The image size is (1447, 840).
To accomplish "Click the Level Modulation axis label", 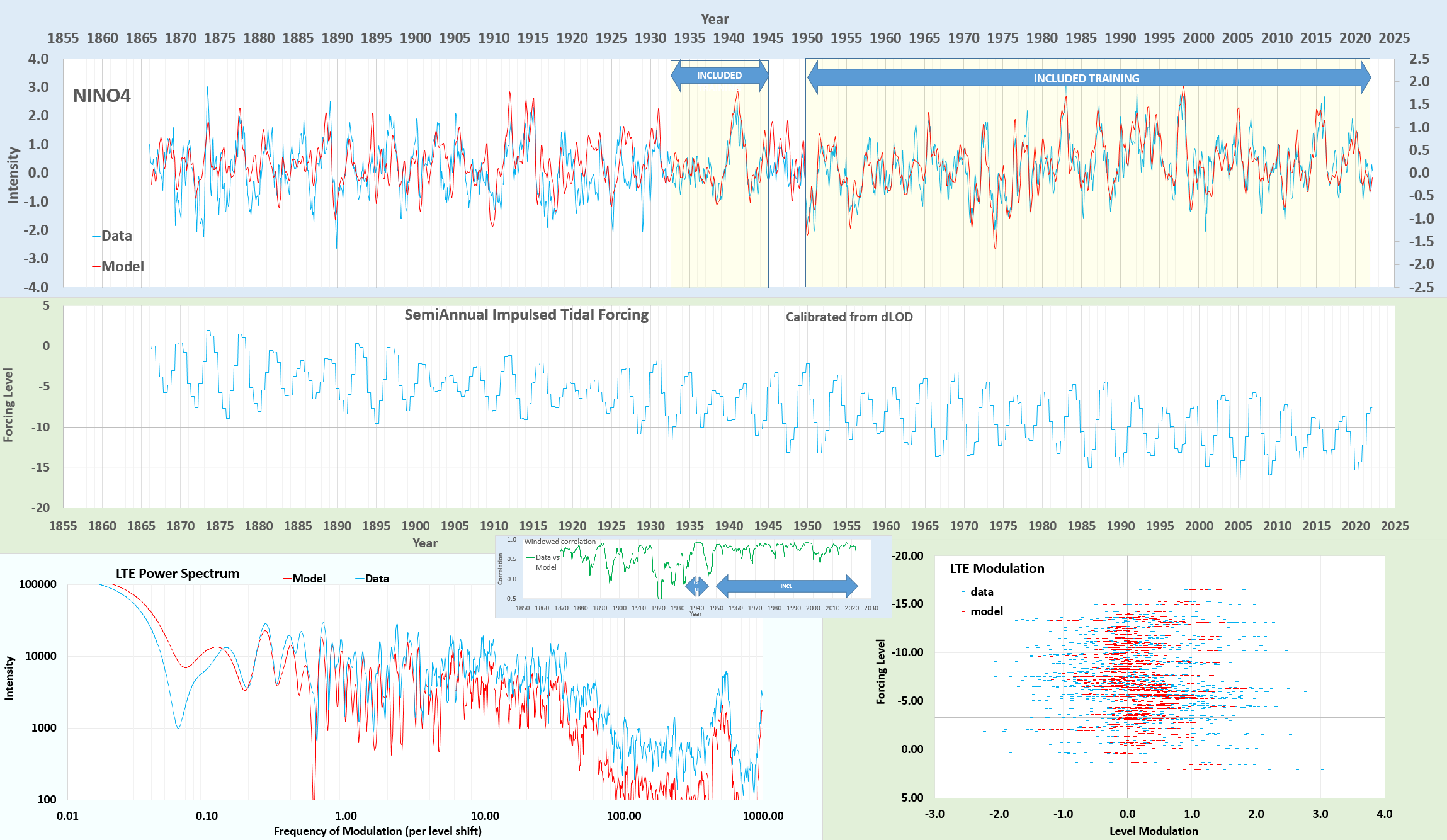I will tap(1153, 831).
